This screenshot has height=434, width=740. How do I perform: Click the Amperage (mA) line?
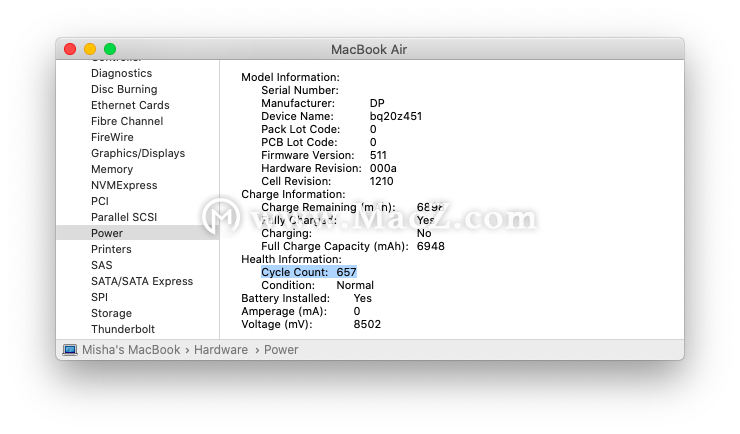[301, 311]
